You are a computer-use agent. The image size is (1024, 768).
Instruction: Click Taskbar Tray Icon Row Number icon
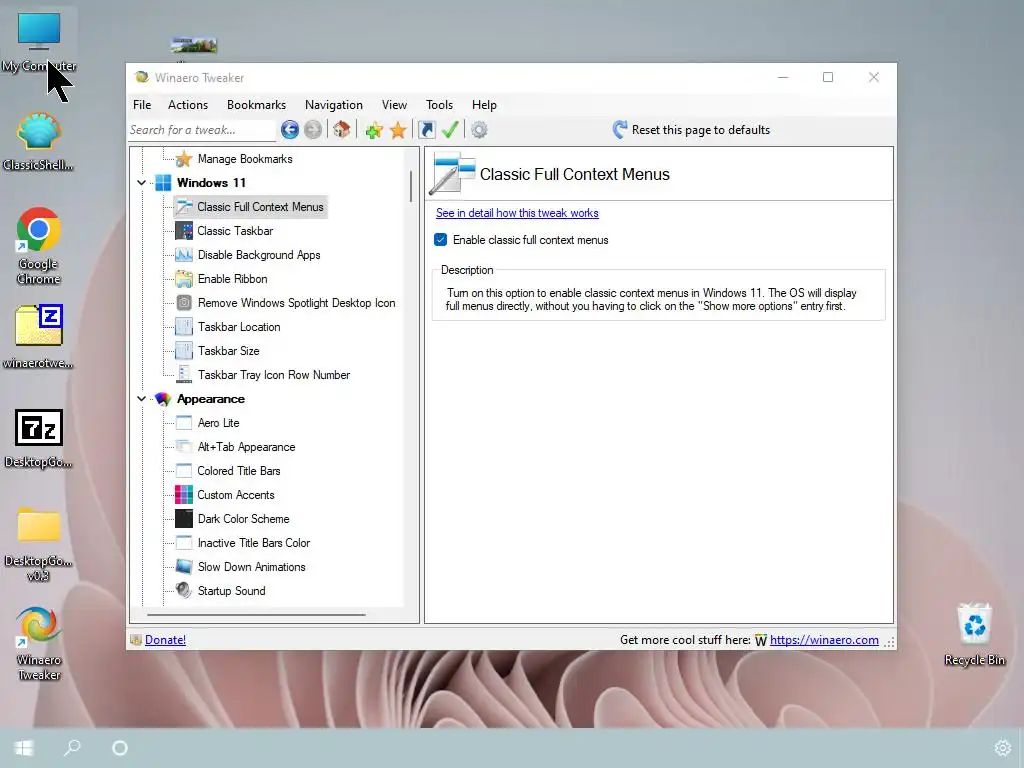click(x=184, y=375)
